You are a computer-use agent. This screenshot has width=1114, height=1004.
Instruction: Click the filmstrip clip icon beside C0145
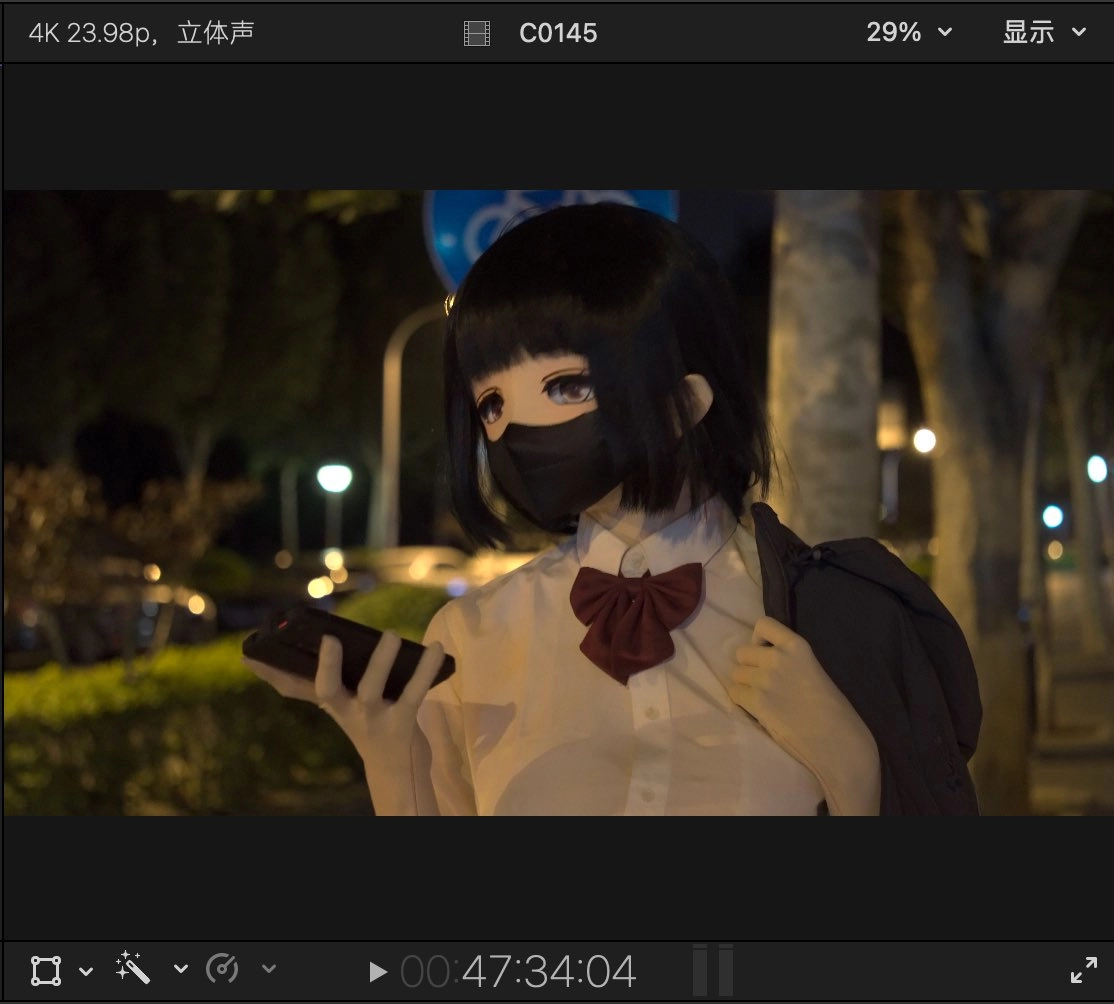coord(477,33)
